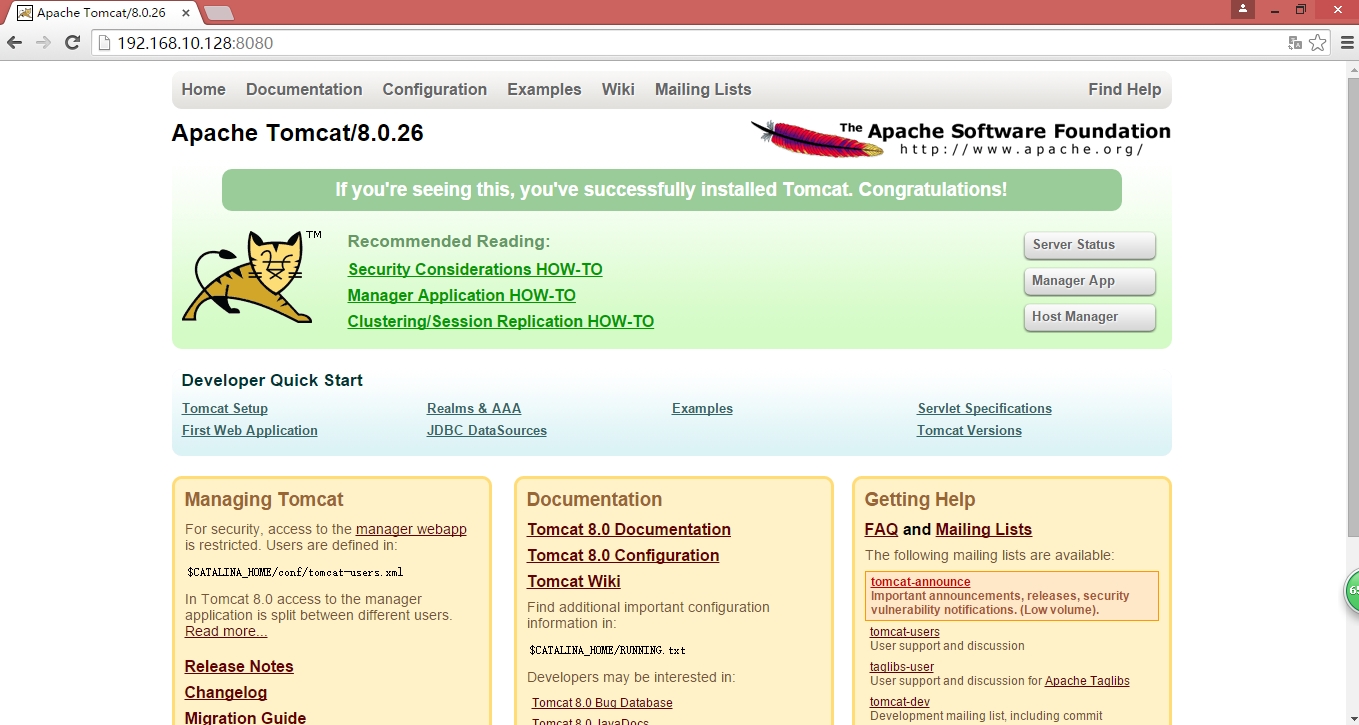Bookmark the page with the star icon
Image resolution: width=1359 pixels, height=725 pixels.
1318,43
